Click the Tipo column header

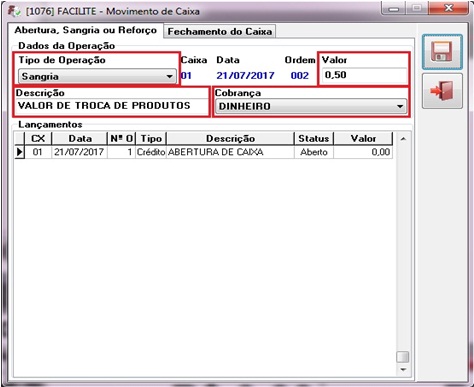[x=151, y=138]
